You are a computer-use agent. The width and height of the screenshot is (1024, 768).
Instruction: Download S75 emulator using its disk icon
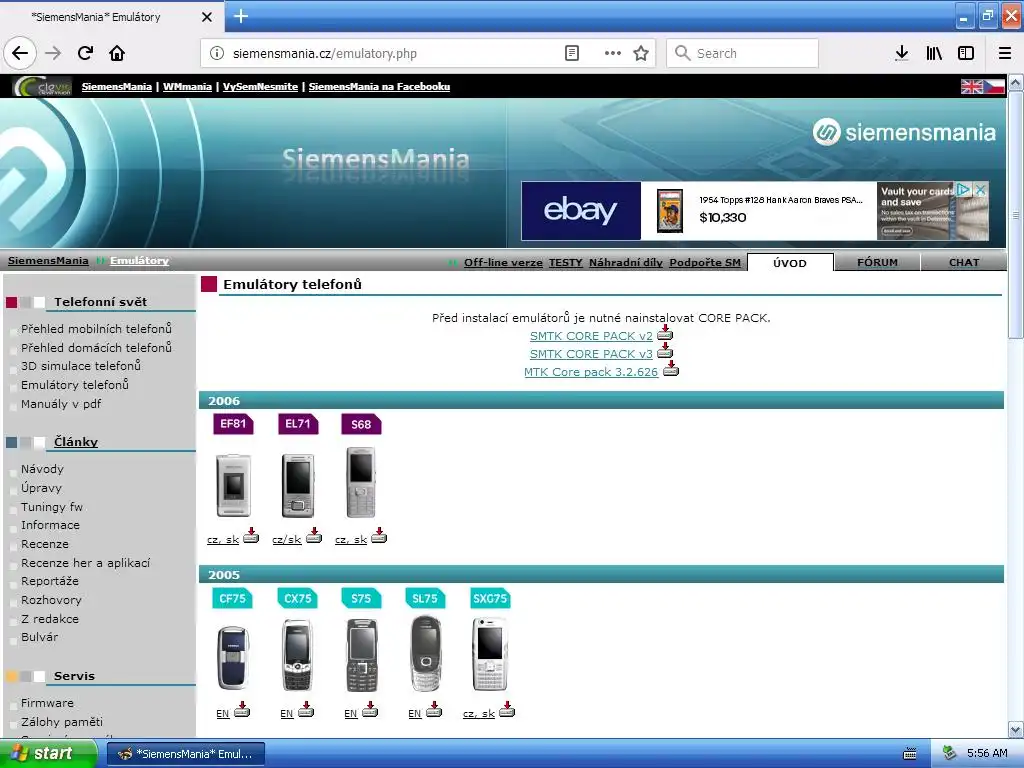coord(370,710)
